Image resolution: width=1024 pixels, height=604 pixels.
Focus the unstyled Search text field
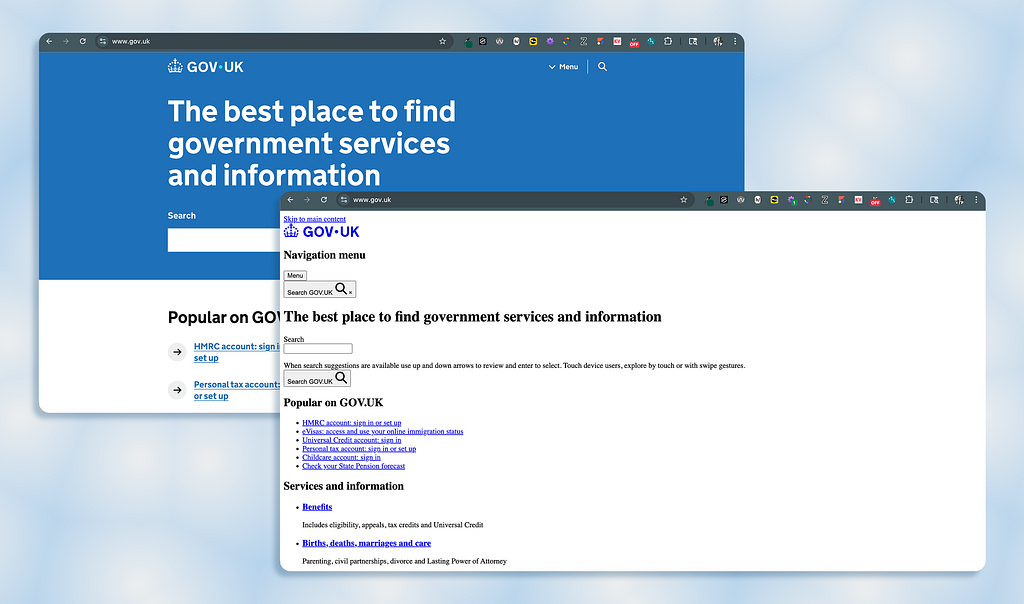(x=318, y=349)
